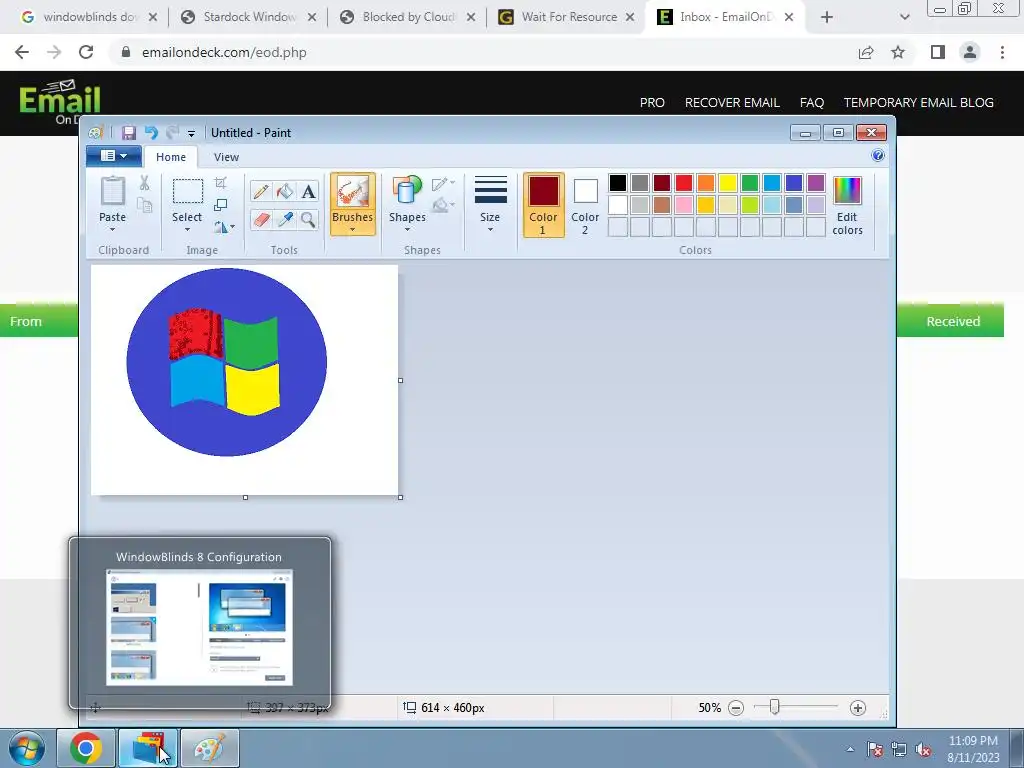Open the Customize Quick Access Toolbar arrow
Viewport: 1024px width, 768px height.
(191, 133)
